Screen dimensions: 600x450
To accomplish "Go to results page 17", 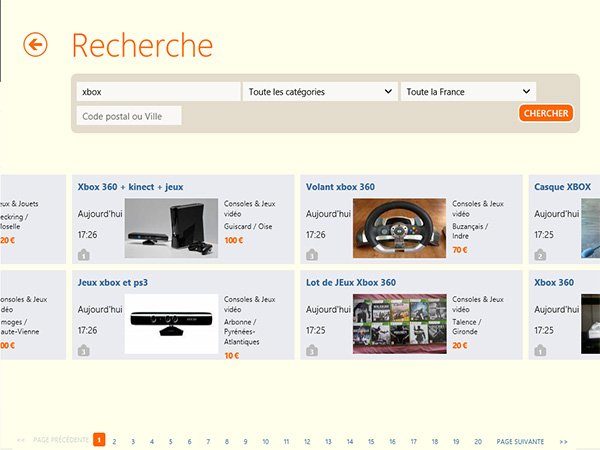I will [414, 441].
